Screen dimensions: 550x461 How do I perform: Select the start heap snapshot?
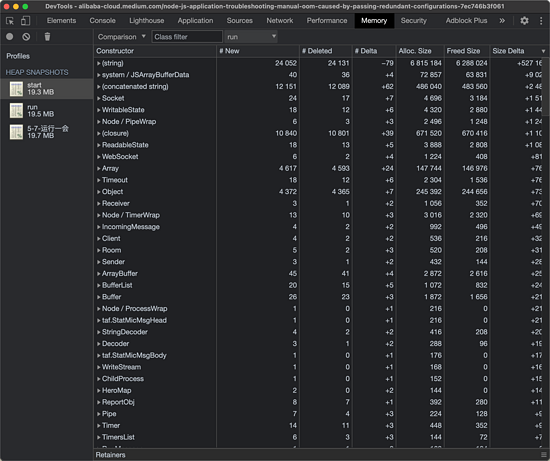tap(47, 89)
